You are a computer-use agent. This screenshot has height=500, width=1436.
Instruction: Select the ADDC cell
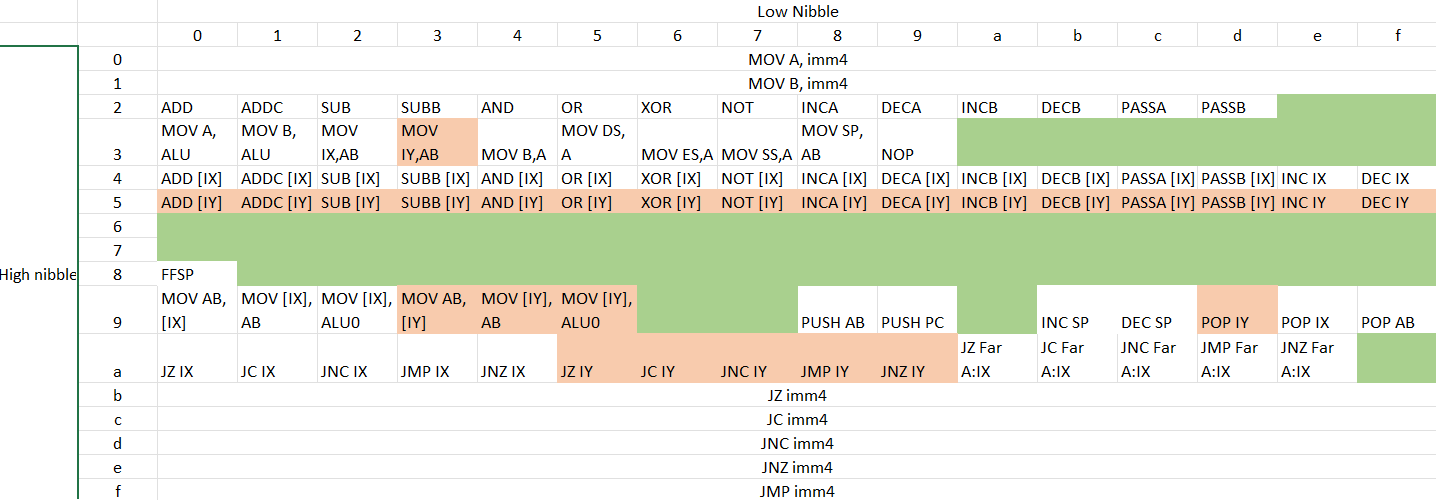[277, 107]
